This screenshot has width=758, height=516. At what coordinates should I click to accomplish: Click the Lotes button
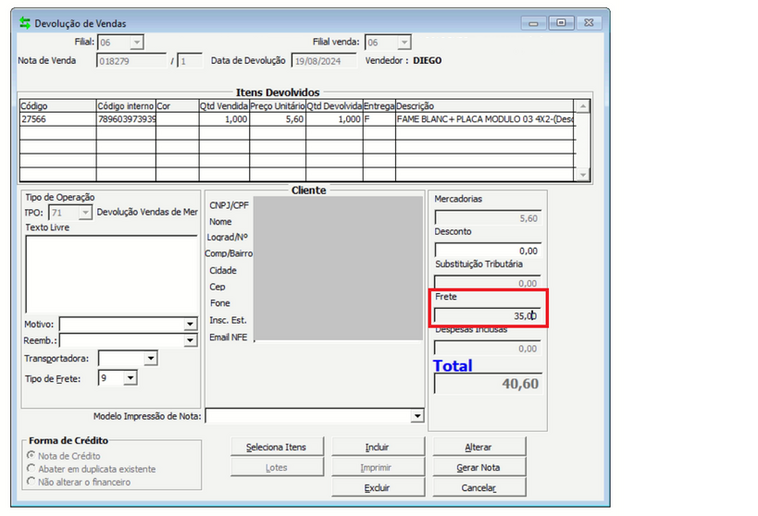(x=277, y=467)
